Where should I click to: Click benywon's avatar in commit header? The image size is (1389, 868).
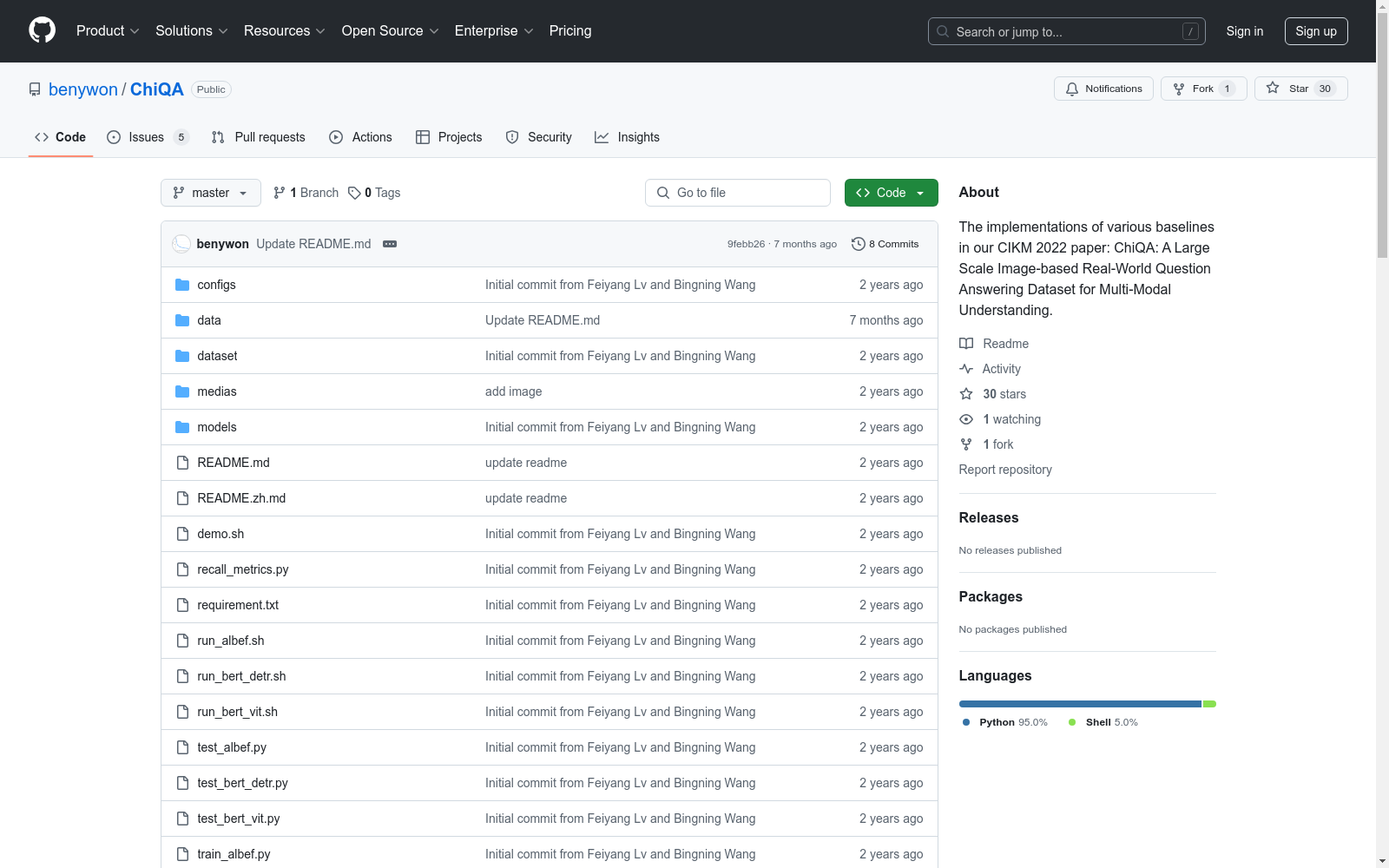[181, 244]
